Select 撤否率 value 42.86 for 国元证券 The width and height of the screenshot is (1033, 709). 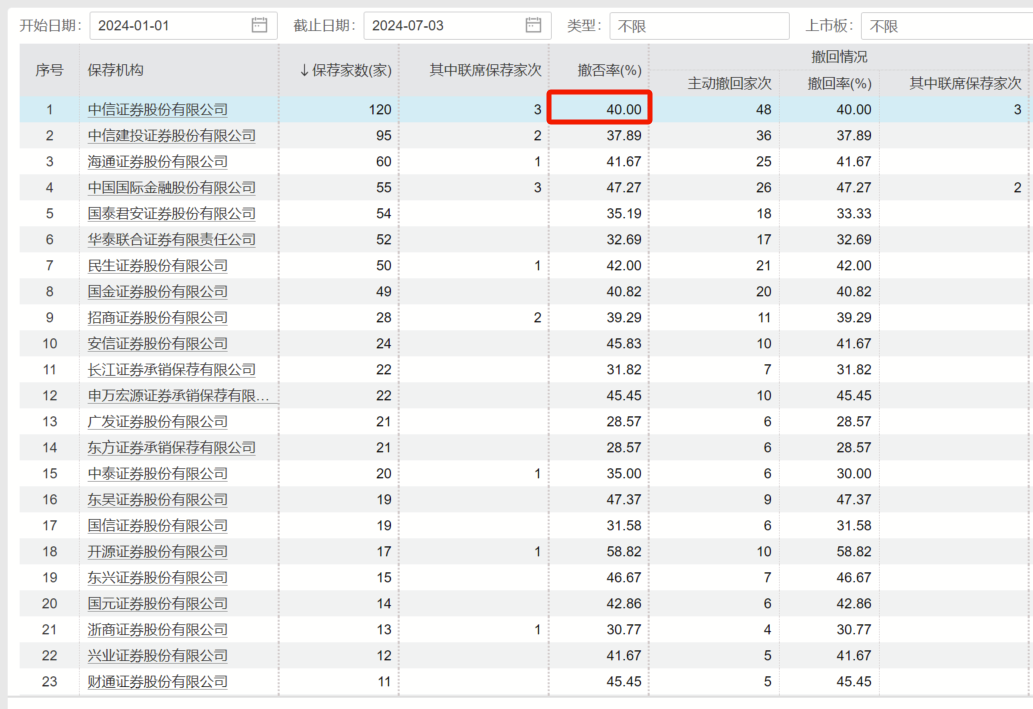click(x=624, y=604)
